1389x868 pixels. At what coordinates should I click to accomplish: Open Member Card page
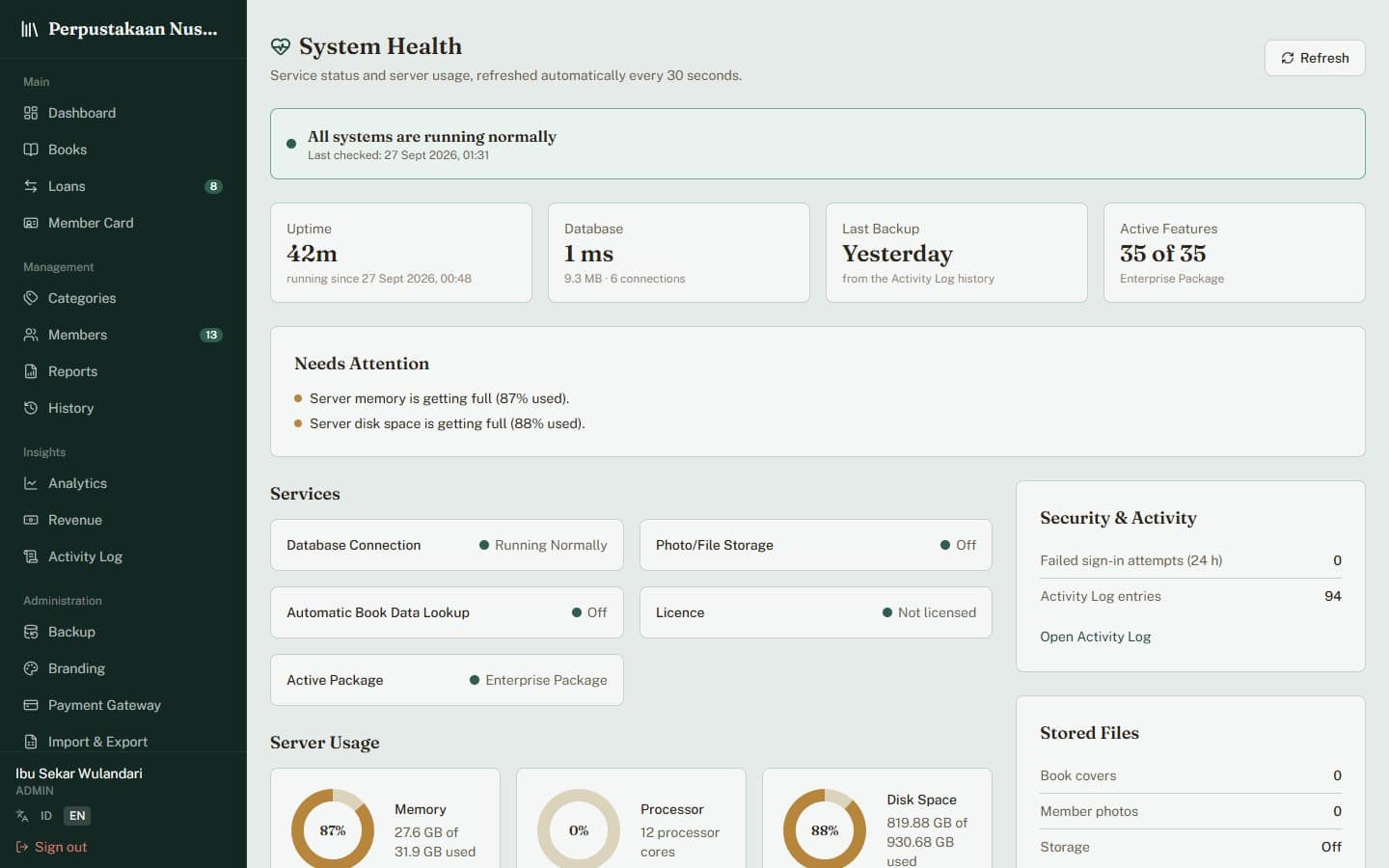(123, 223)
